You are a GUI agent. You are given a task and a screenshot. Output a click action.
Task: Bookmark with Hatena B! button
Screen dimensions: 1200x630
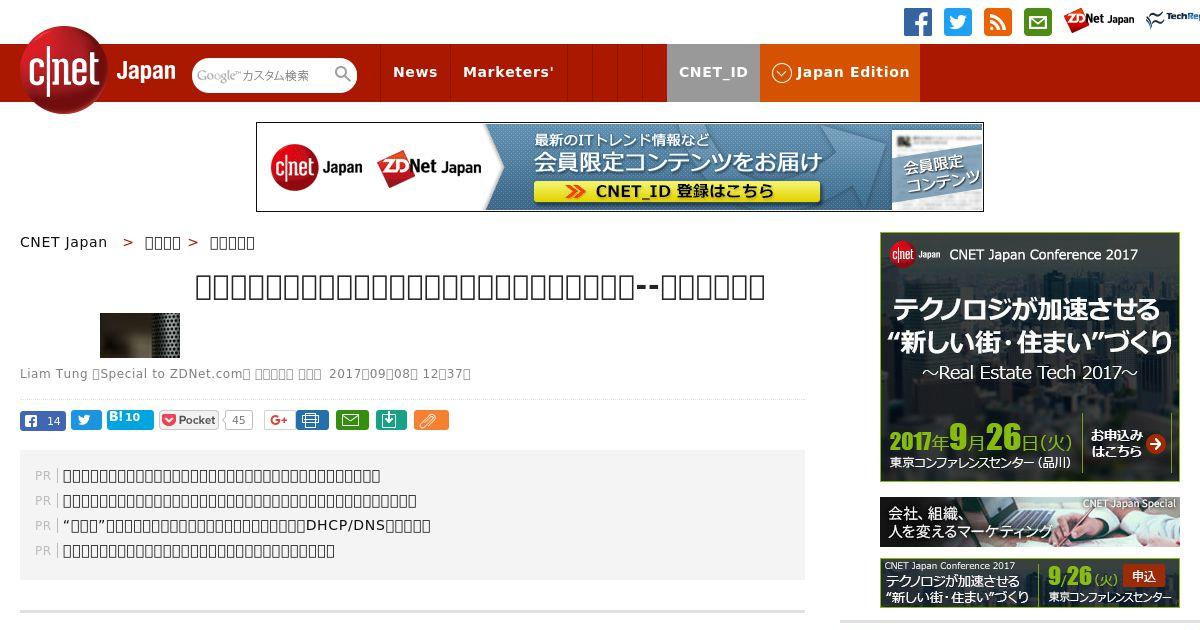[130, 419]
